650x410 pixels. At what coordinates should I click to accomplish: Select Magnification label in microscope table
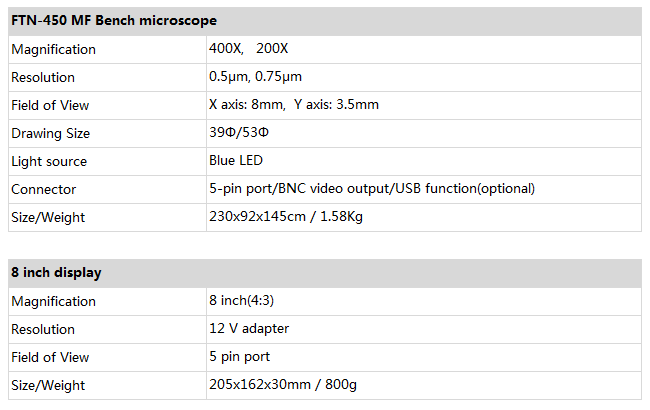pos(53,49)
